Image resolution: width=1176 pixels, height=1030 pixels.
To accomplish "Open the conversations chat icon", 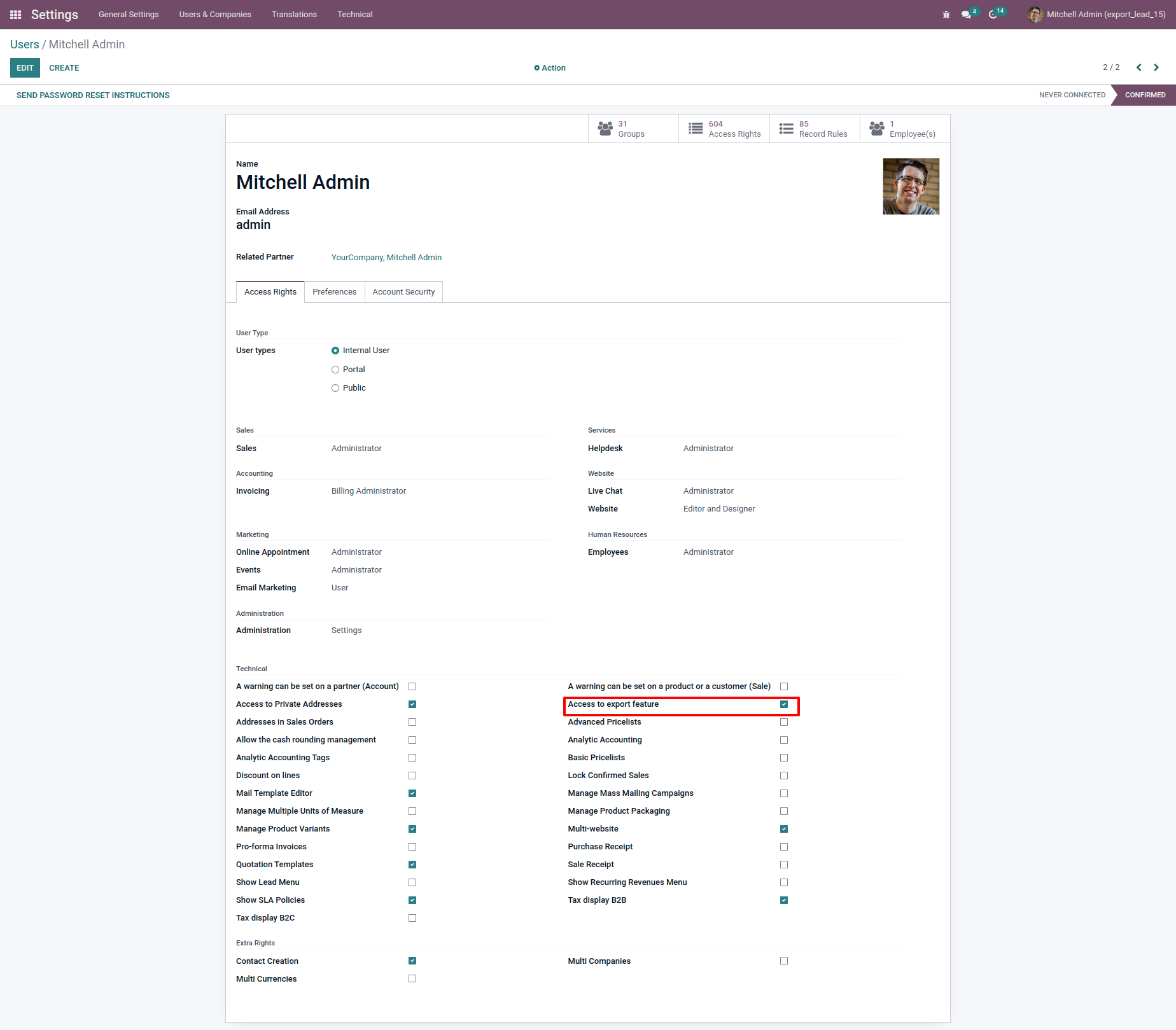I will click(967, 14).
